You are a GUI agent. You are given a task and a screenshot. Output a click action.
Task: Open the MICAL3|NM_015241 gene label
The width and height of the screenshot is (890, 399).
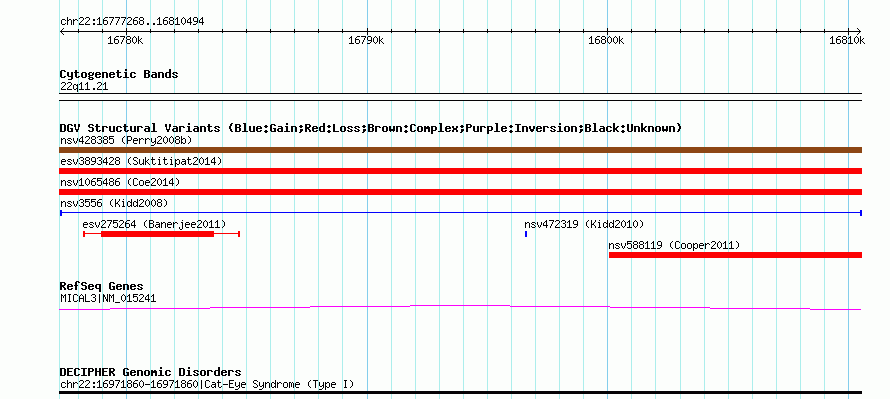coord(108,299)
